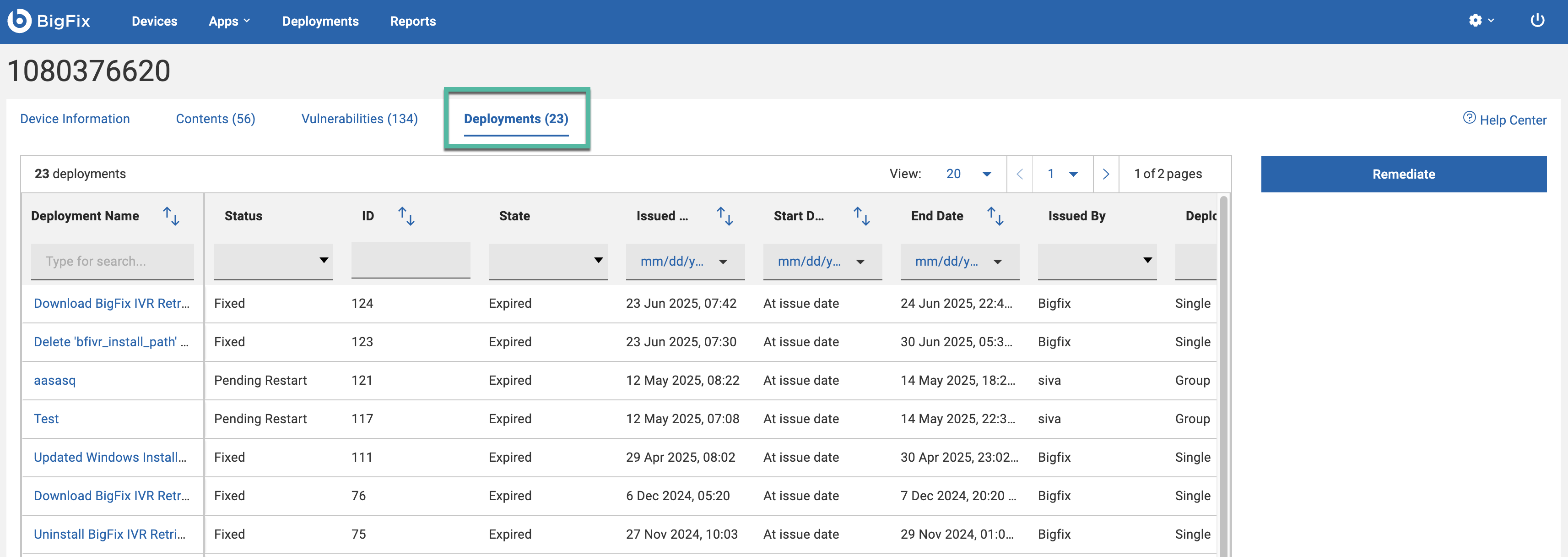Switch to the Vulnerabilities (134) tab
The image size is (1568, 557).
(359, 119)
